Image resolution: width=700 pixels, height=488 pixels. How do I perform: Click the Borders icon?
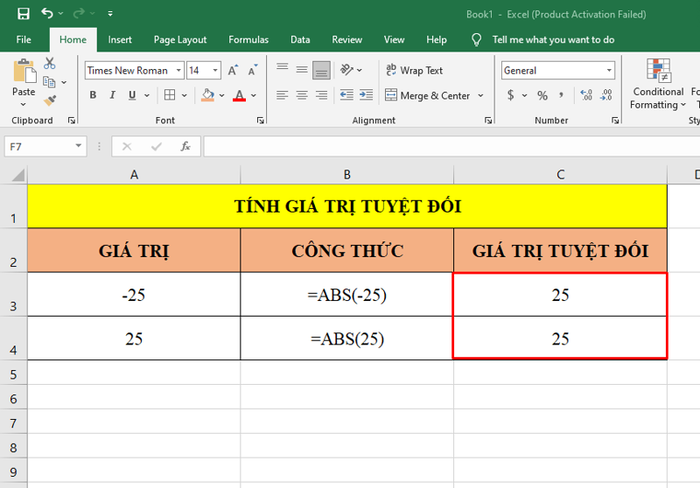[170, 95]
